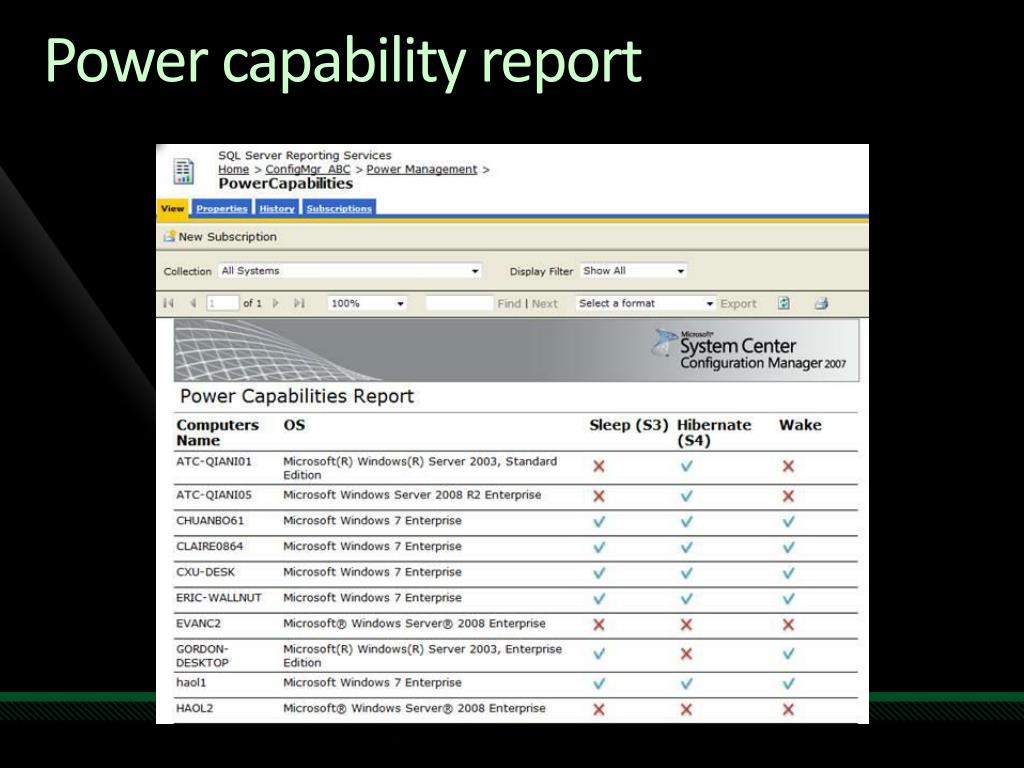
Task: Click the Sleep (S3) status for haol1
Action: (x=598, y=684)
